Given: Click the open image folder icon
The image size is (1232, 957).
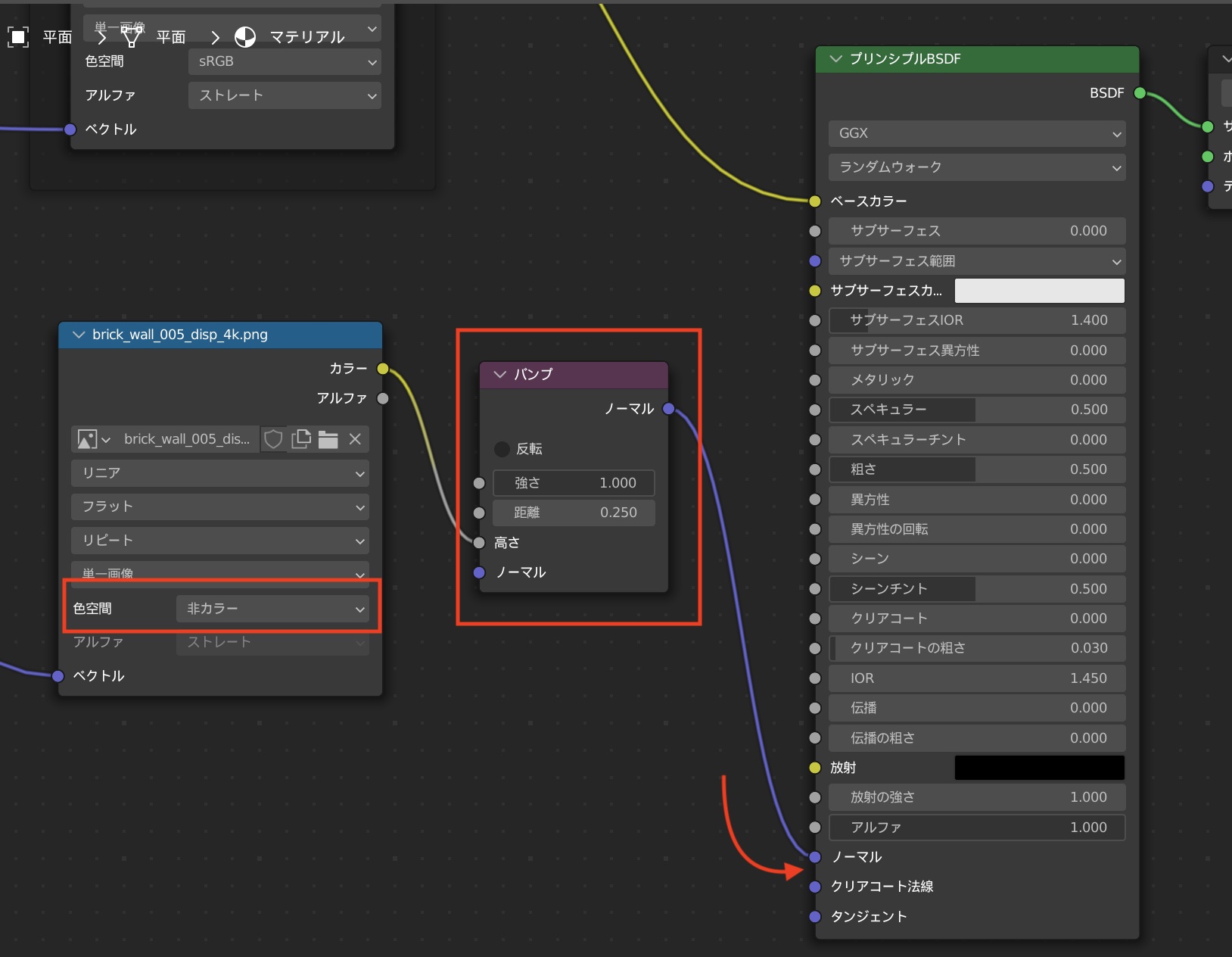Looking at the screenshot, I should 328,439.
